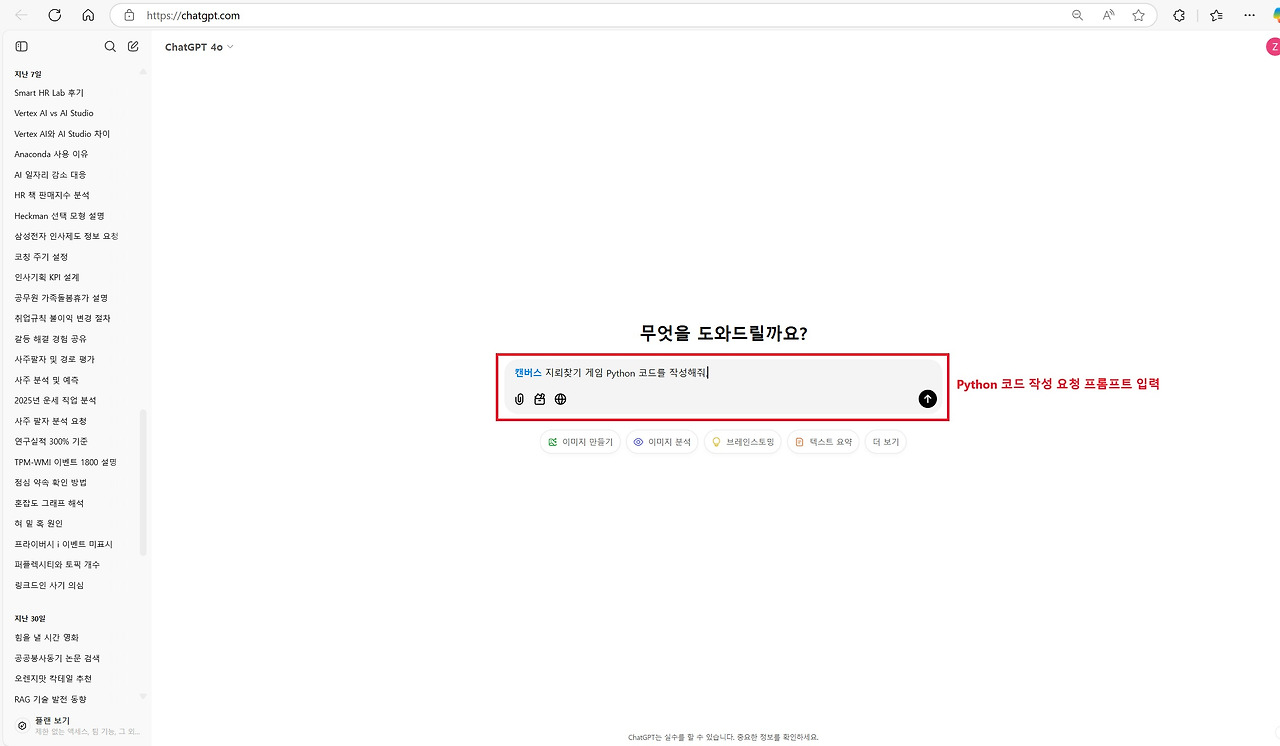The width and height of the screenshot is (1280, 746).
Task: Click the 이미지 만들기 suggestion chip
Action: (580, 442)
